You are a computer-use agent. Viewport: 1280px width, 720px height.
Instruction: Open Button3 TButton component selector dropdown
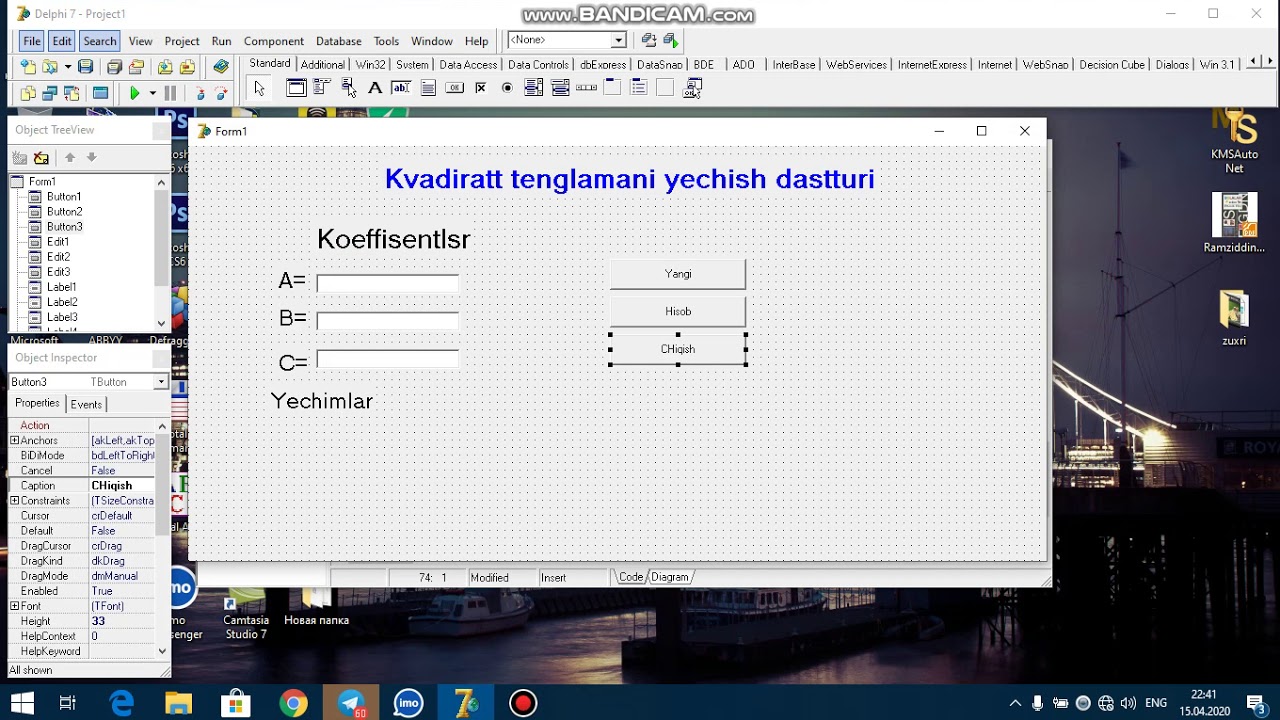pyautogui.click(x=160, y=382)
